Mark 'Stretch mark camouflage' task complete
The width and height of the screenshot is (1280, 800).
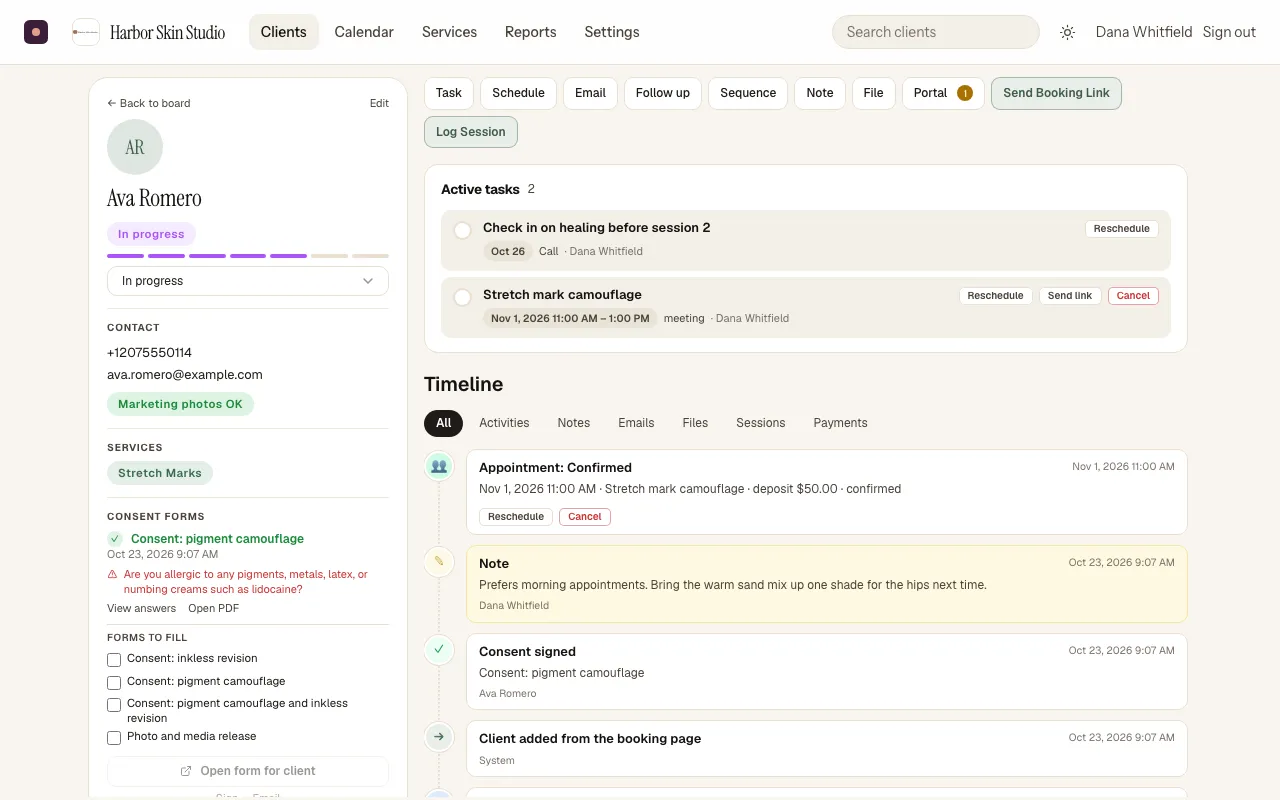click(x=462, y=298)
